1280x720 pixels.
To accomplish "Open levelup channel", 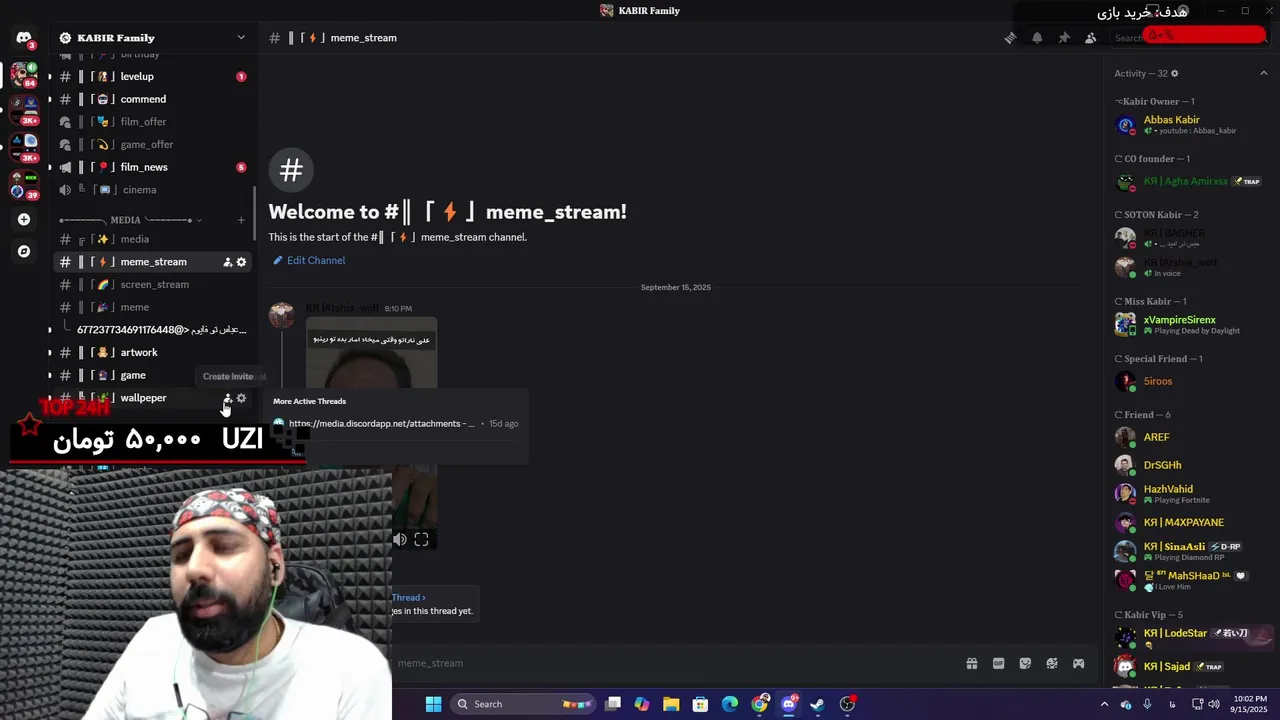I will (152, 76).
